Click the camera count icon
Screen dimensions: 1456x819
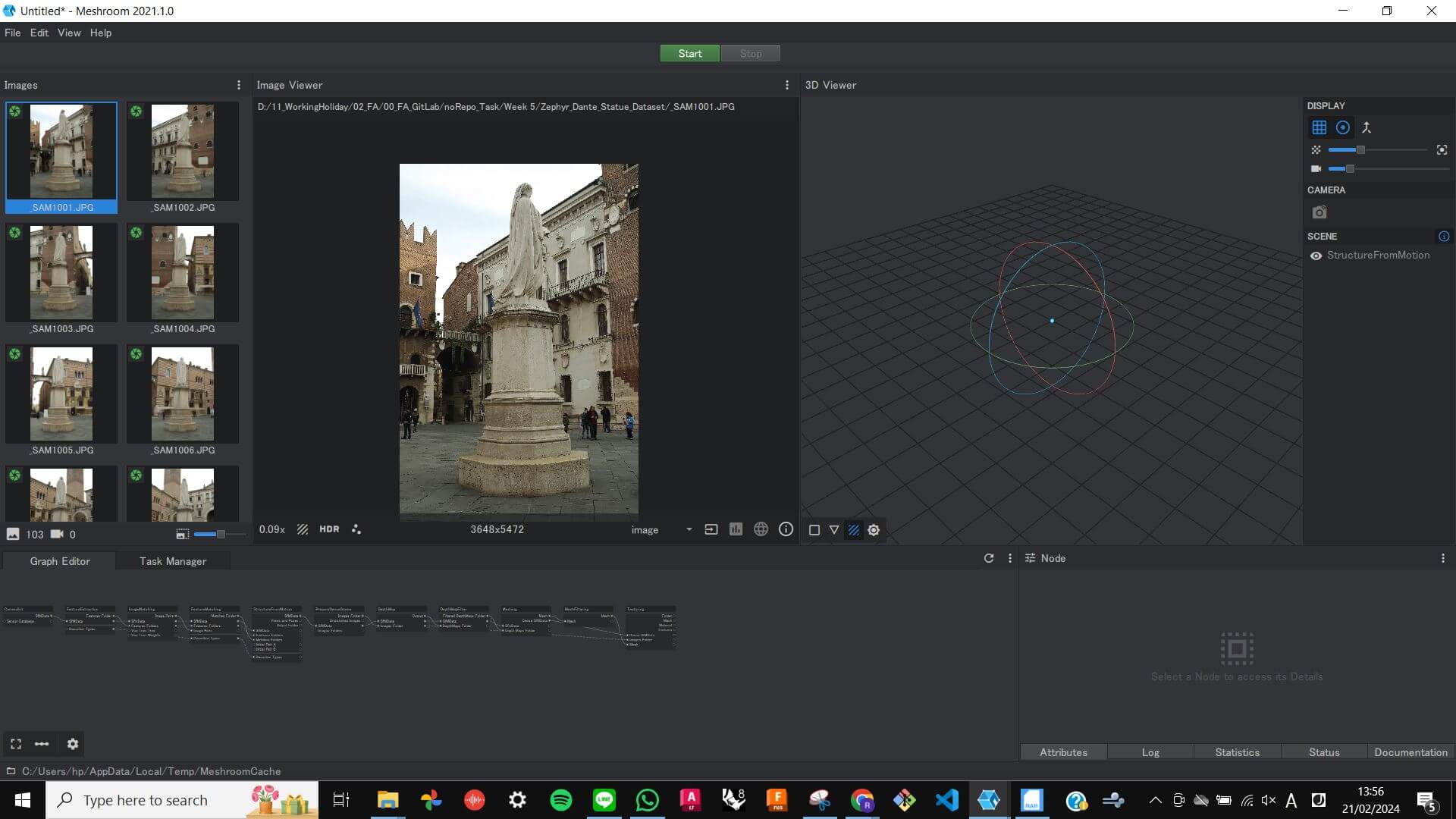(x=57, y=534)
